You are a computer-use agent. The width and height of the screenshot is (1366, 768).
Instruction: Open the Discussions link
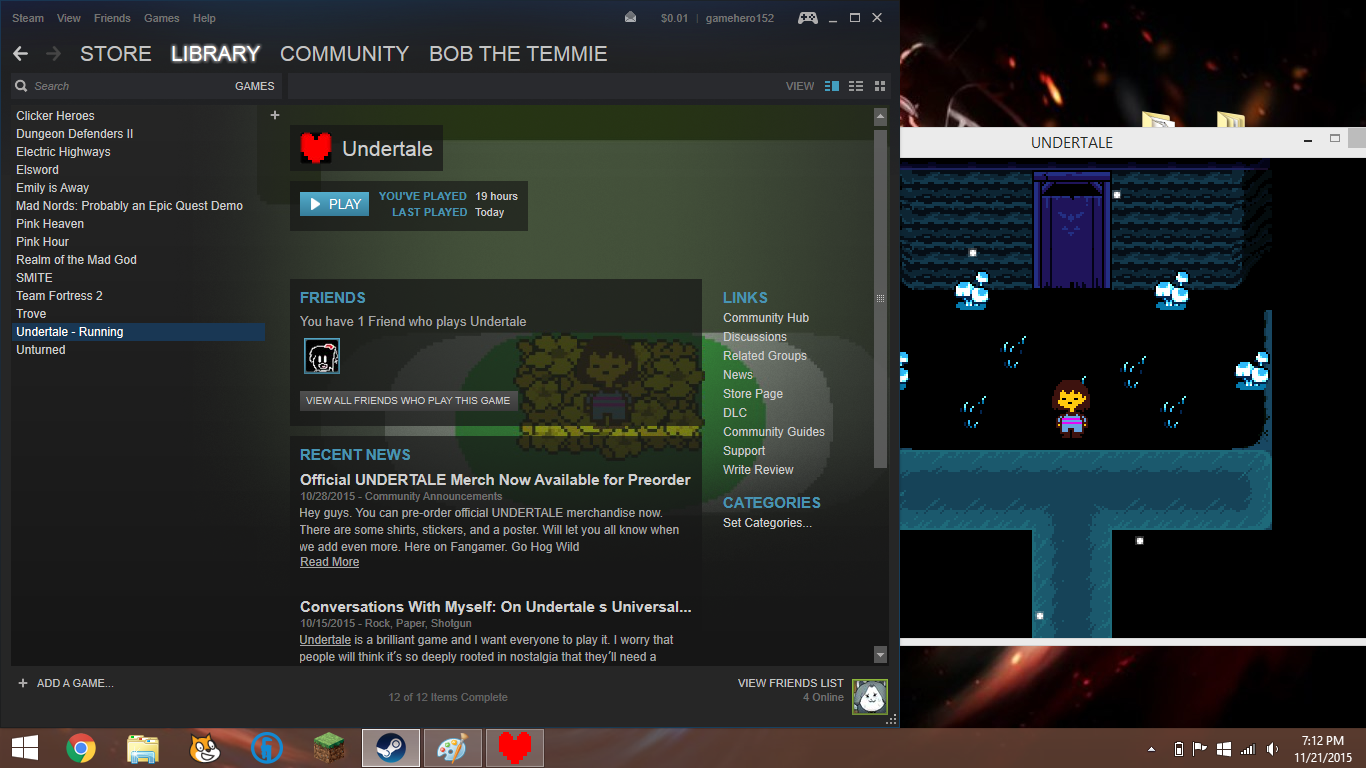tap(755, 337)
